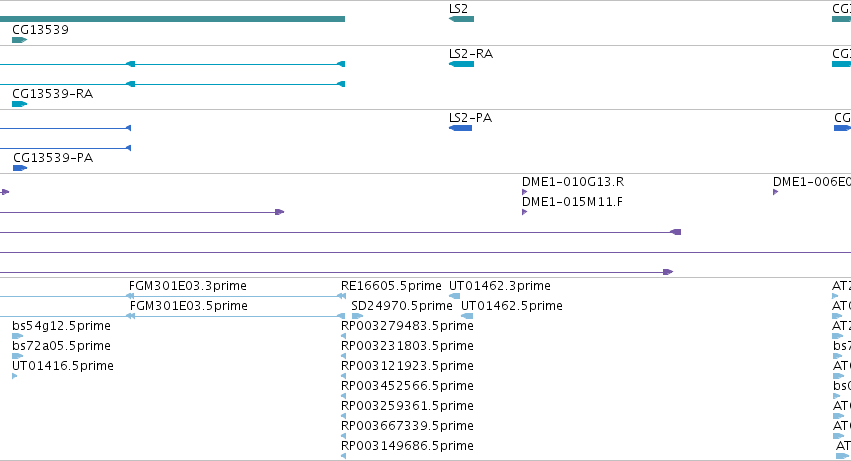Click the CG13539-RA transcript arrow
The image size is (851, 461).
click(x=20, y=104)
